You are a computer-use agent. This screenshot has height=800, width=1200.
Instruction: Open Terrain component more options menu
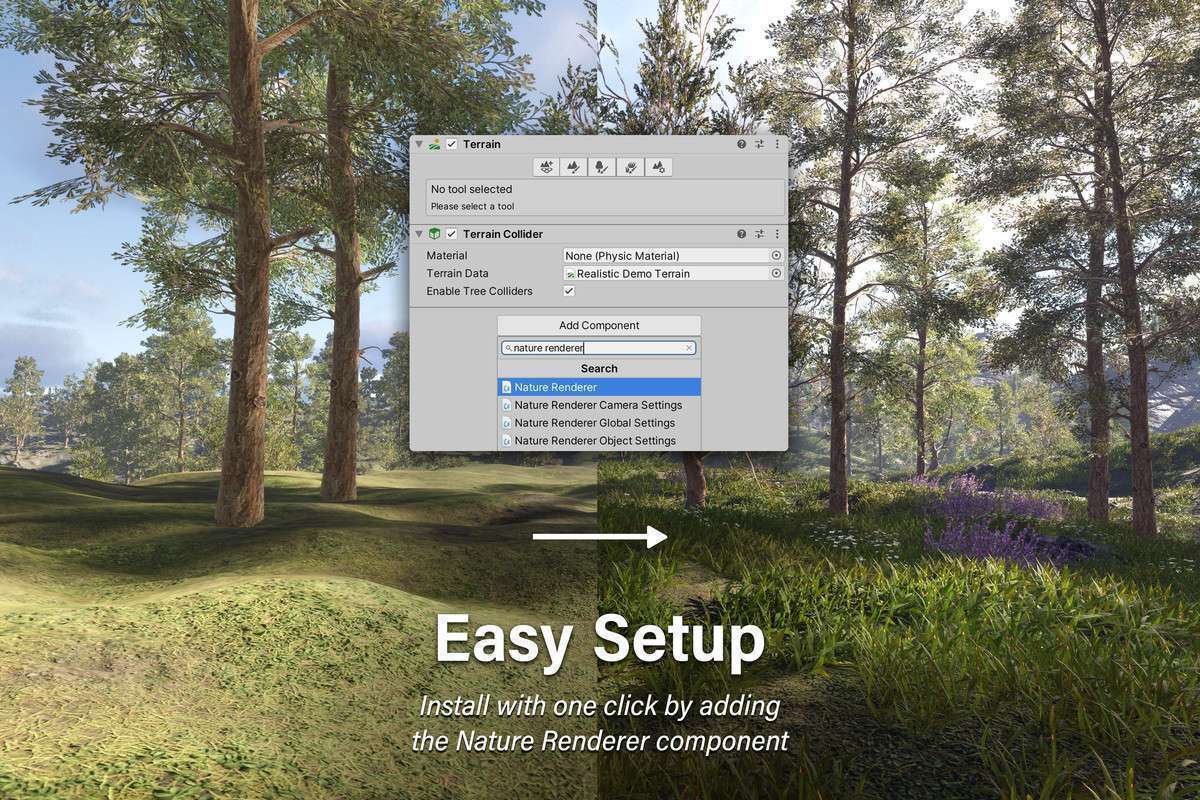[777, 144]
